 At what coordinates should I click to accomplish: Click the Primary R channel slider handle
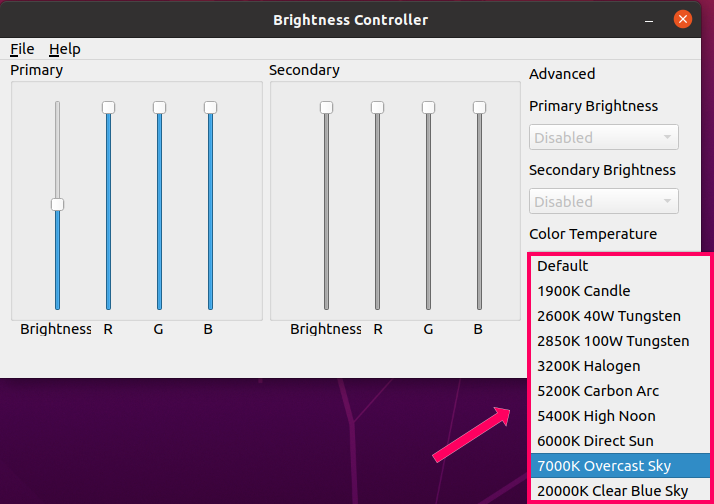pos(108,107)
